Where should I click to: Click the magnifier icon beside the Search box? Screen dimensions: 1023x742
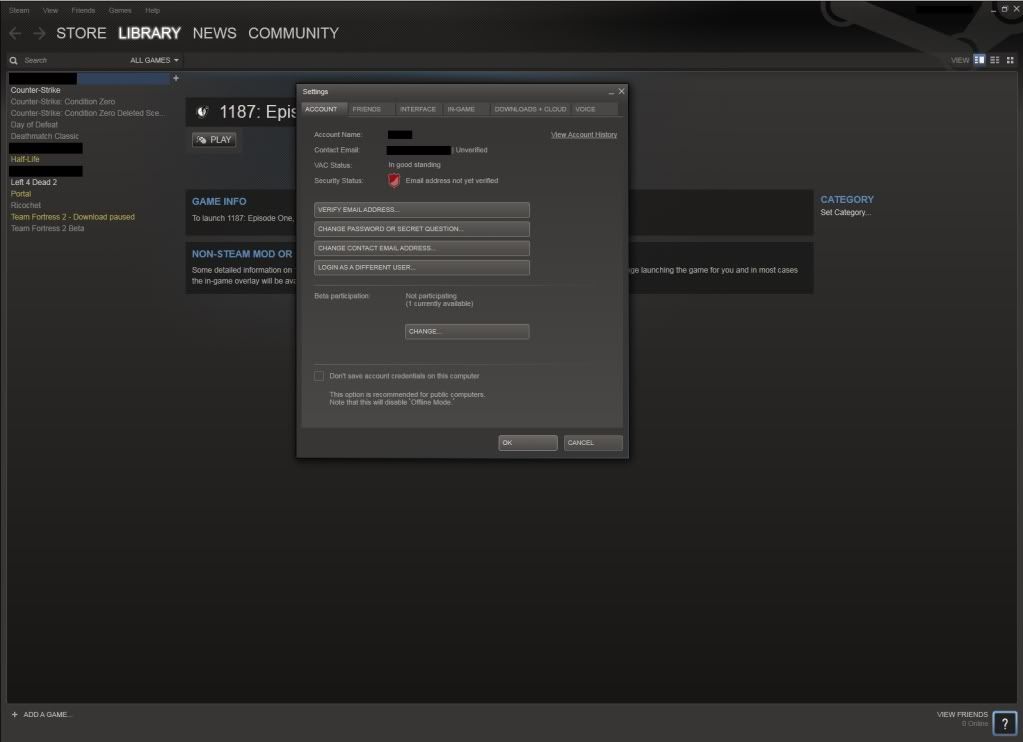coord(13,61)
